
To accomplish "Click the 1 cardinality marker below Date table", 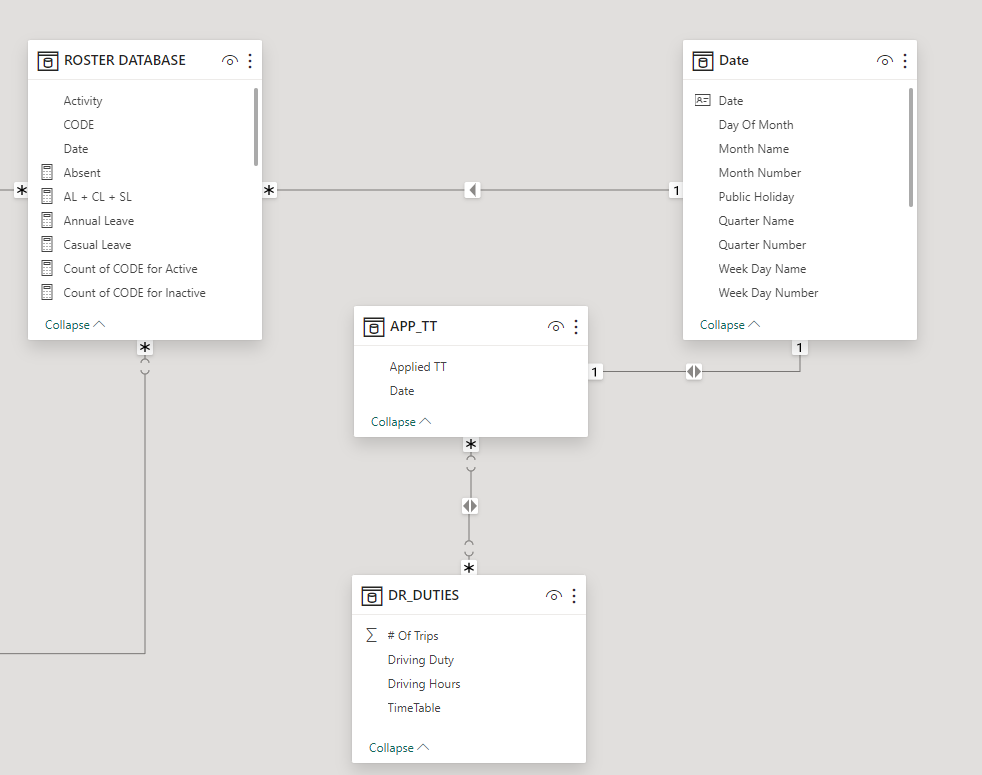I will tap(799, 348).
